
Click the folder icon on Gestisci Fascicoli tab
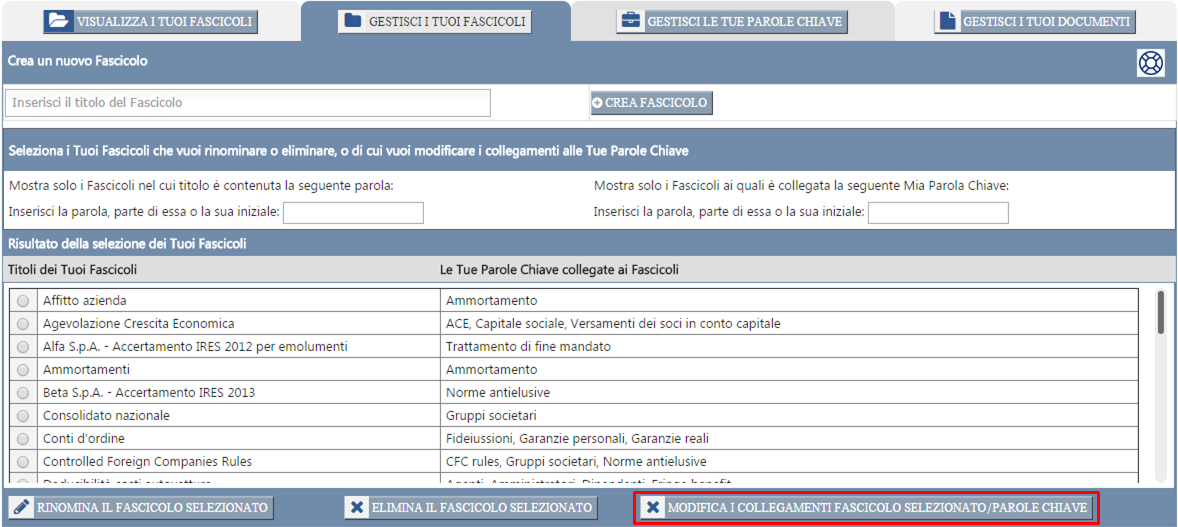[x=352, y=21]
